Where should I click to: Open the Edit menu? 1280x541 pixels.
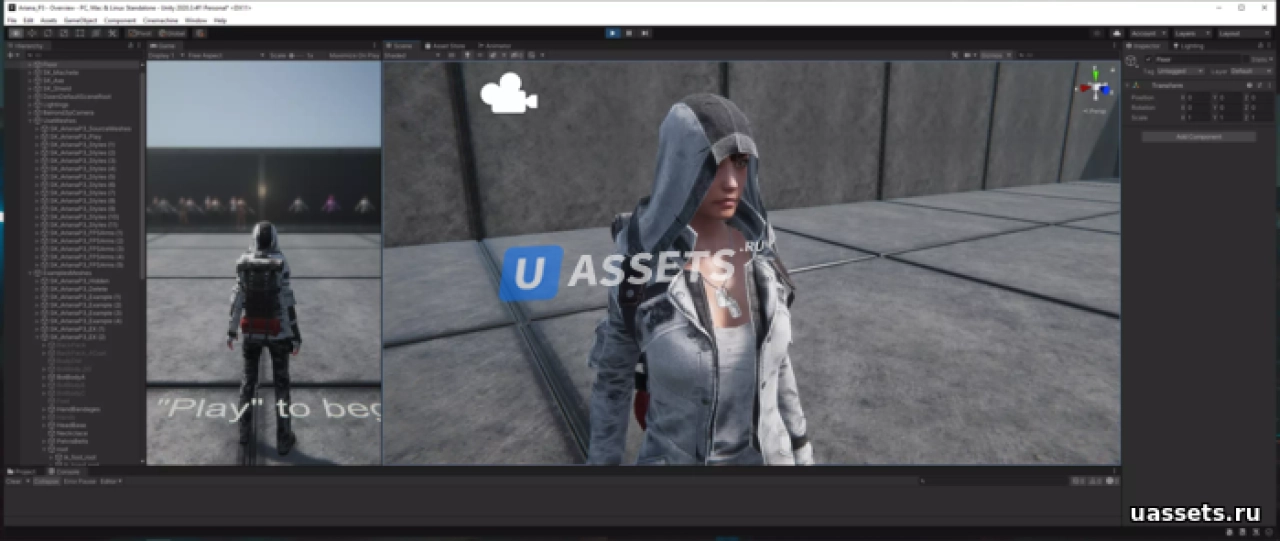point(29,20)
